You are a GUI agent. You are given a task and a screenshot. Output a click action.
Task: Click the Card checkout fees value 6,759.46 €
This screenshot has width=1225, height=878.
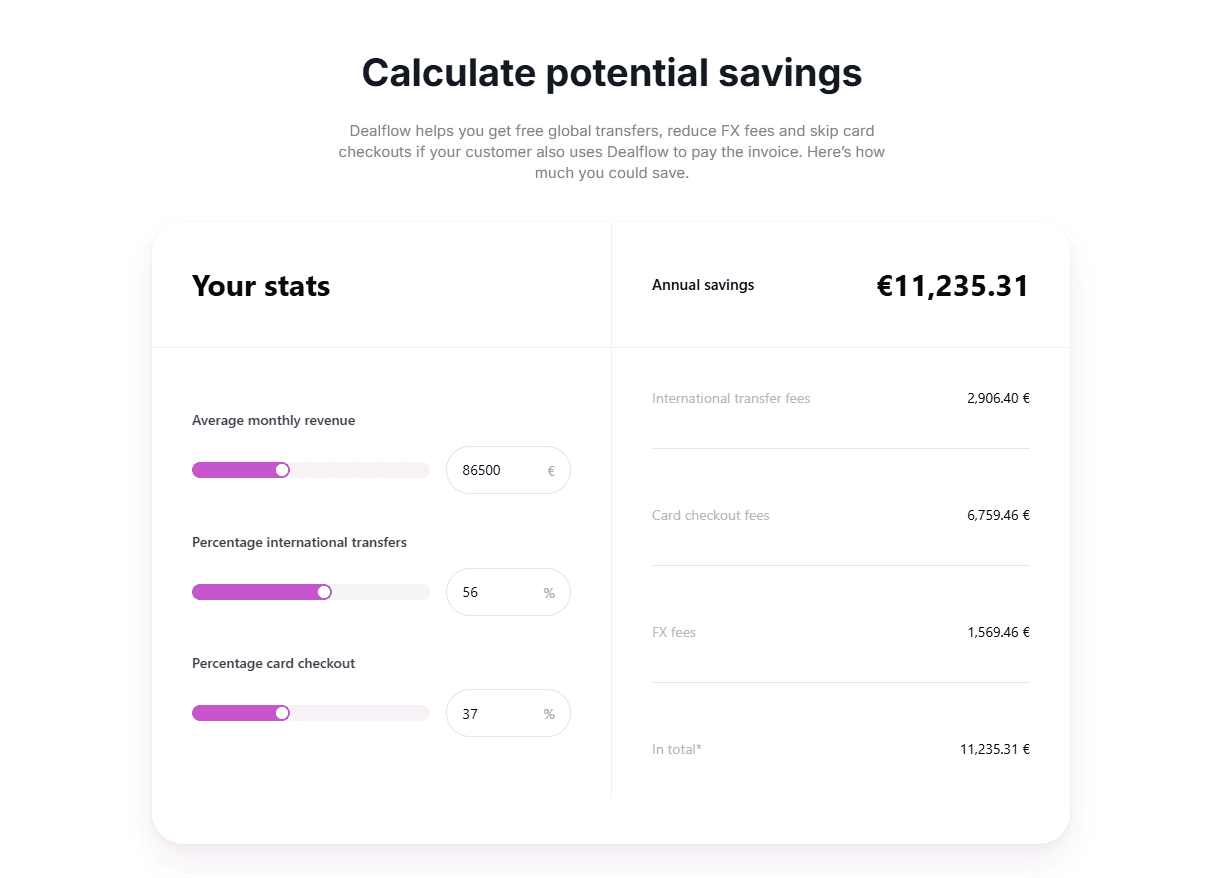coord(998,515)
